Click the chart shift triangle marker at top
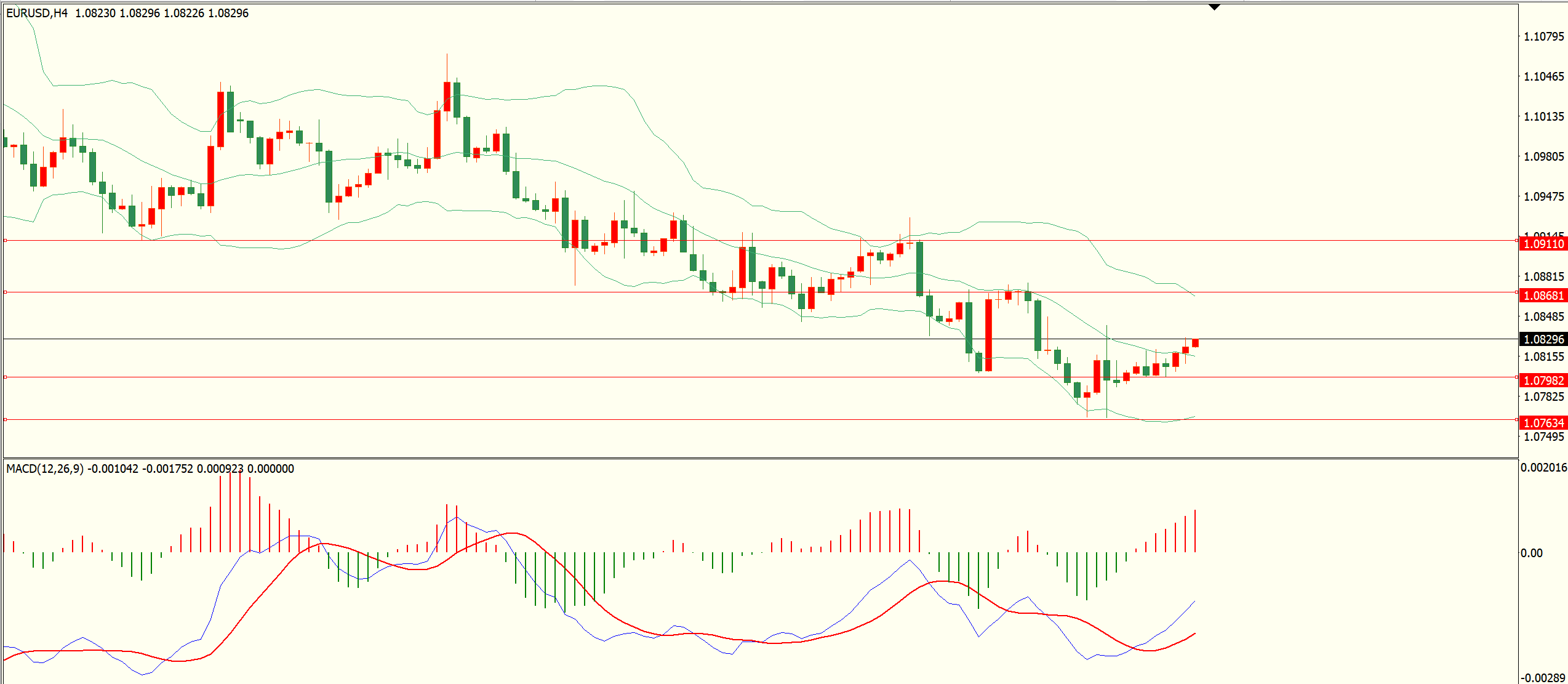The width and height of the screenshot is (1568, 684). click(x=1214, y=7)
